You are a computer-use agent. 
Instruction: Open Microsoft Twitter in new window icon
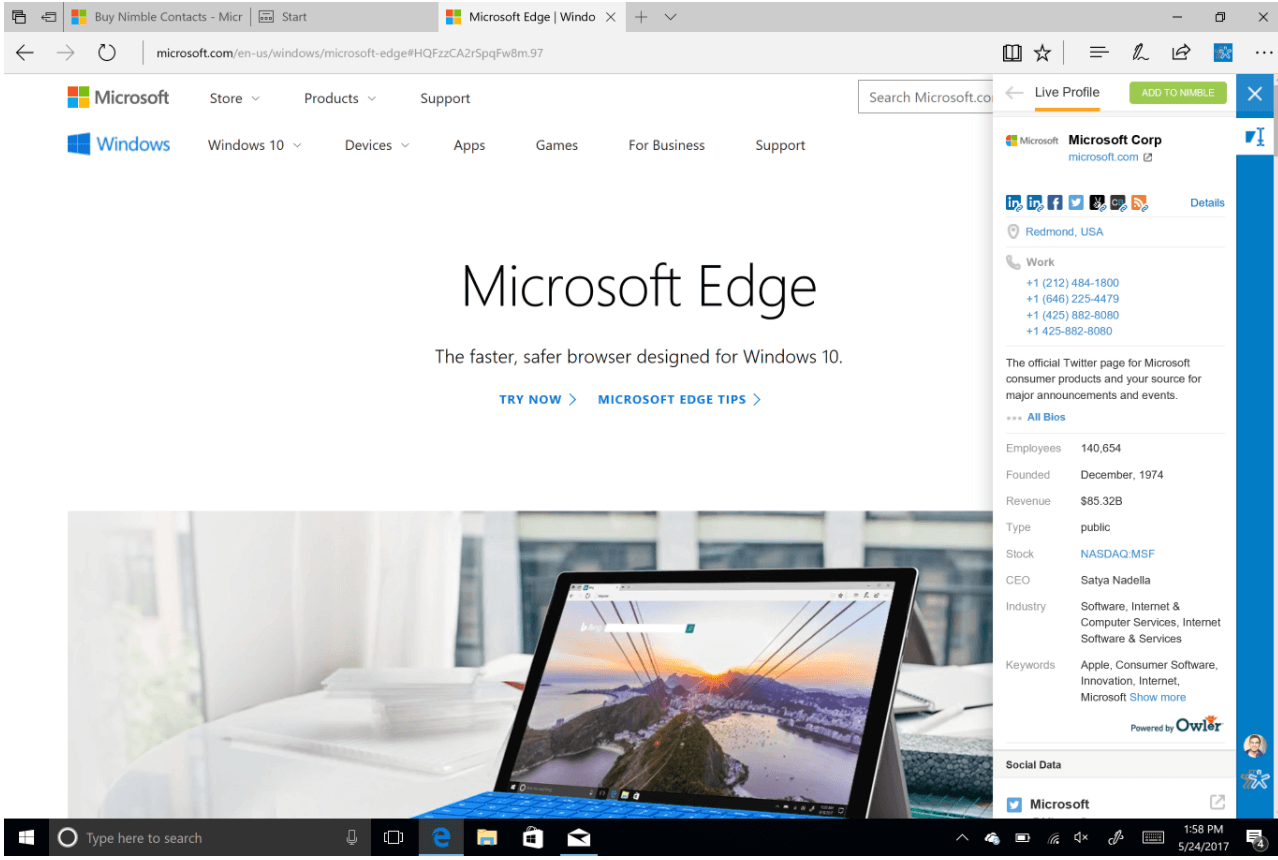(1217, 802)
